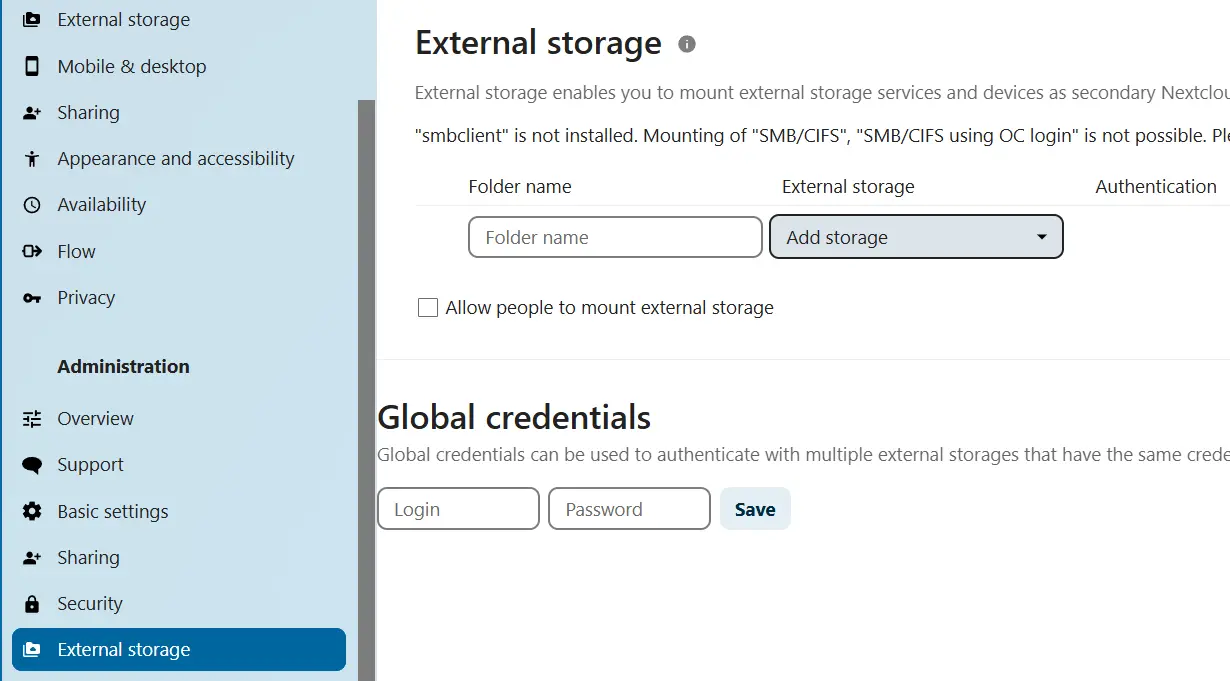This screenshot has height=681, width=1230.
Task: Enable allowing people to mount external storage
Action: coord(428,307)
